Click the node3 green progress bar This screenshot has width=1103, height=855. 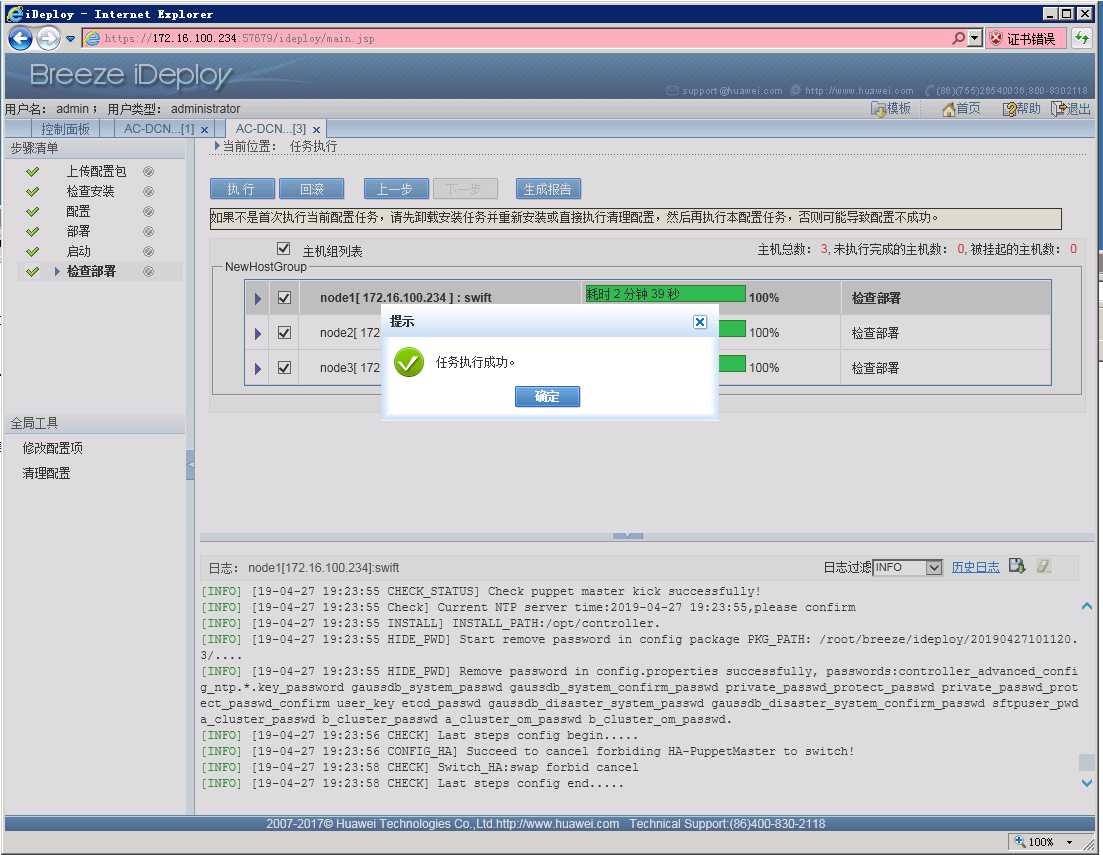[732, 363]
